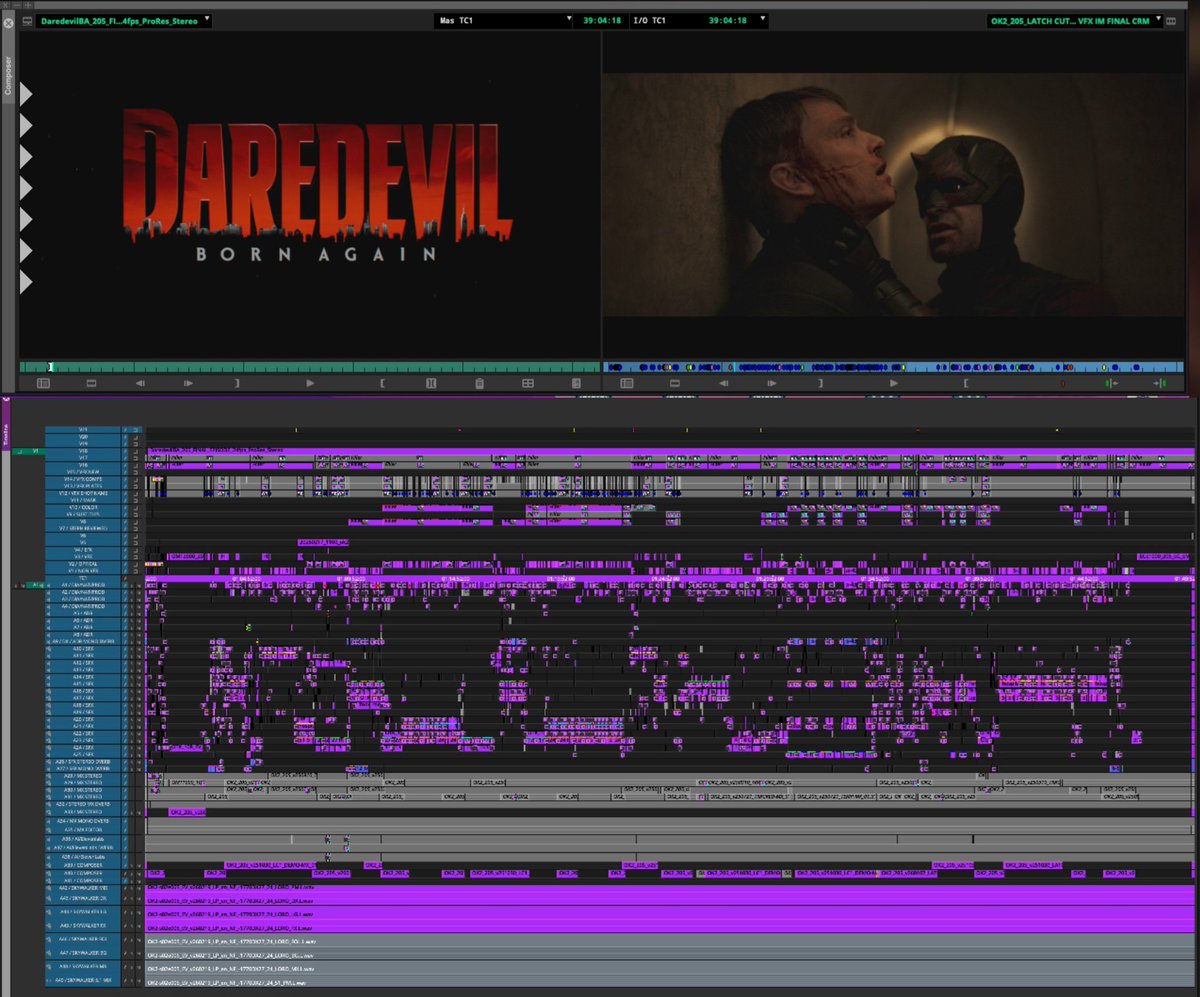
Task: Click speaker icon on A49 SKYWALKER 5.1 MIX
Action: point(49,980)
